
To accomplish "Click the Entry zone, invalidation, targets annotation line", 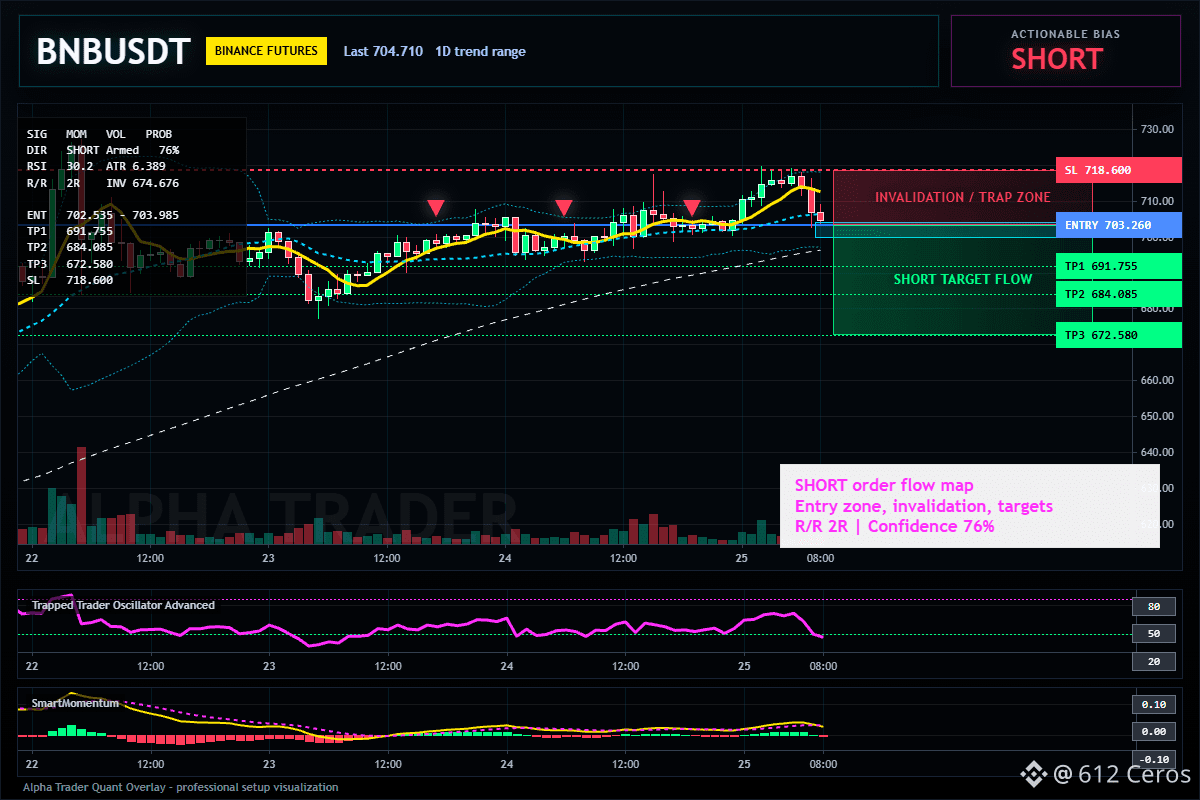I will click(923, 506).
